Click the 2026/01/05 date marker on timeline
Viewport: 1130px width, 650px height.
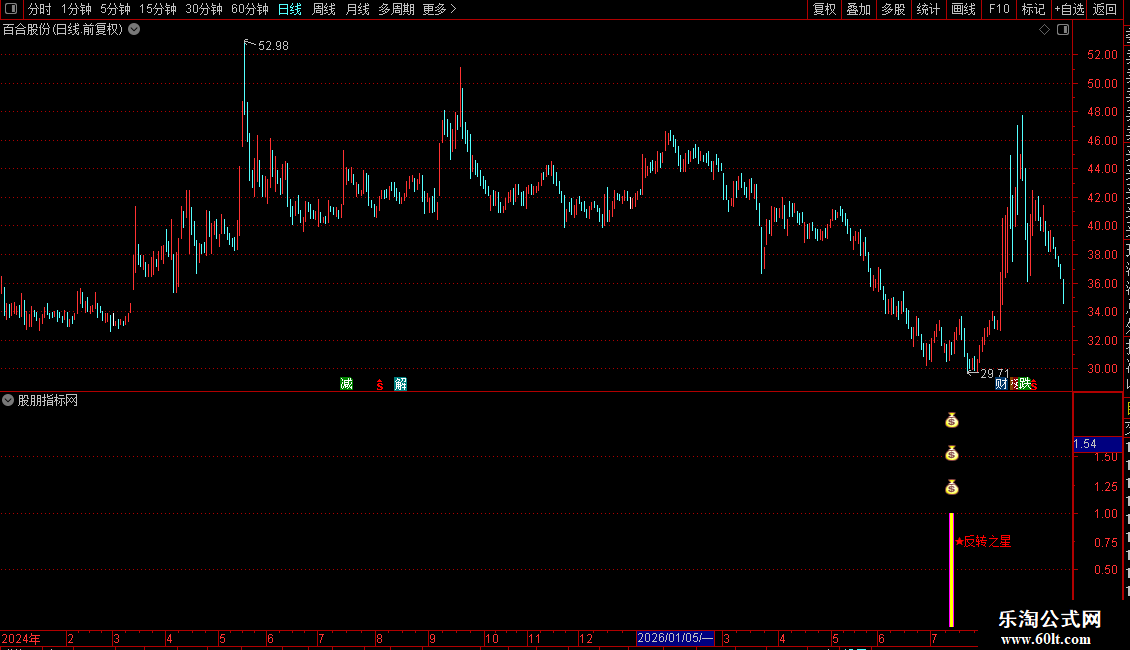[675, 638]
